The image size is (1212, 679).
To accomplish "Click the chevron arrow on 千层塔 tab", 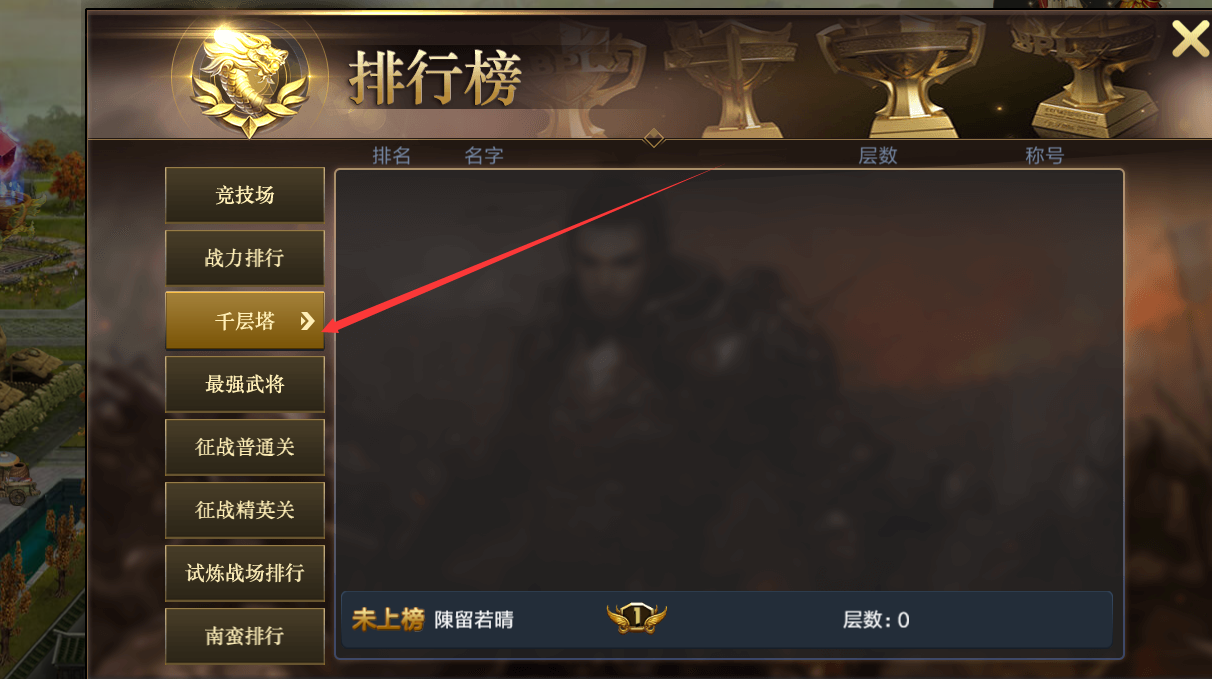I will [307, 321].
